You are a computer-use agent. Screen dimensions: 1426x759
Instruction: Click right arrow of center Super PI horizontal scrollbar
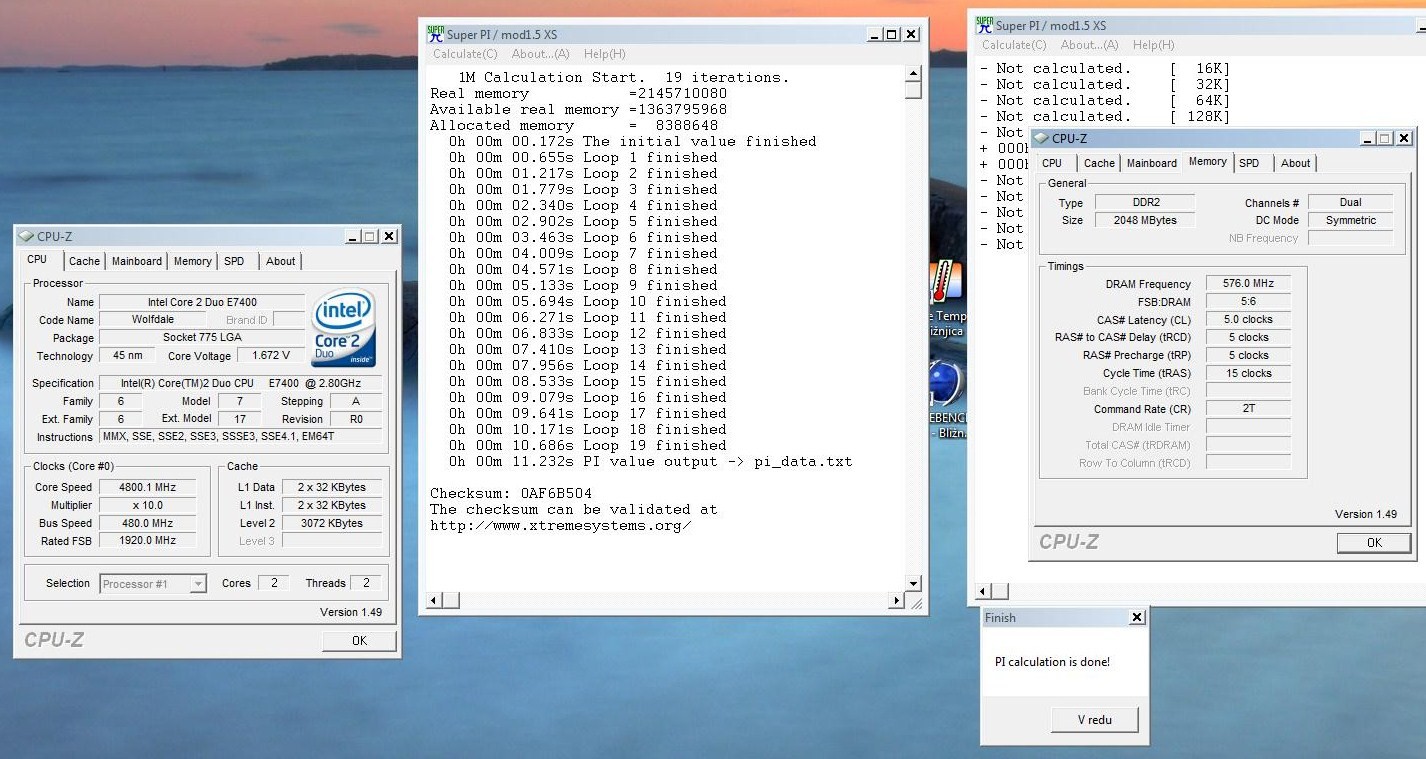896,600
